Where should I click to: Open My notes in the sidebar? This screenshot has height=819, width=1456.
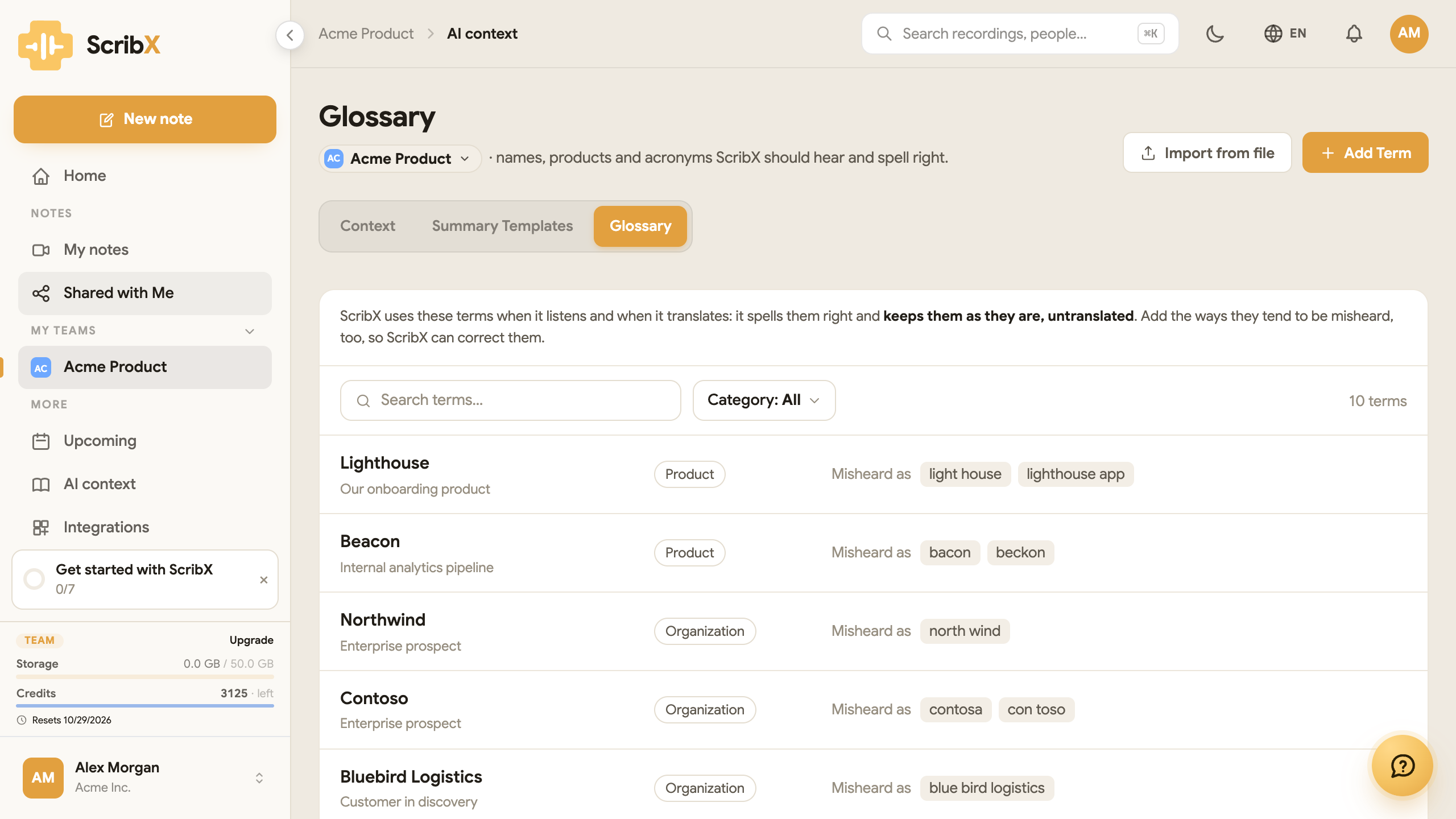pos(145,250)
